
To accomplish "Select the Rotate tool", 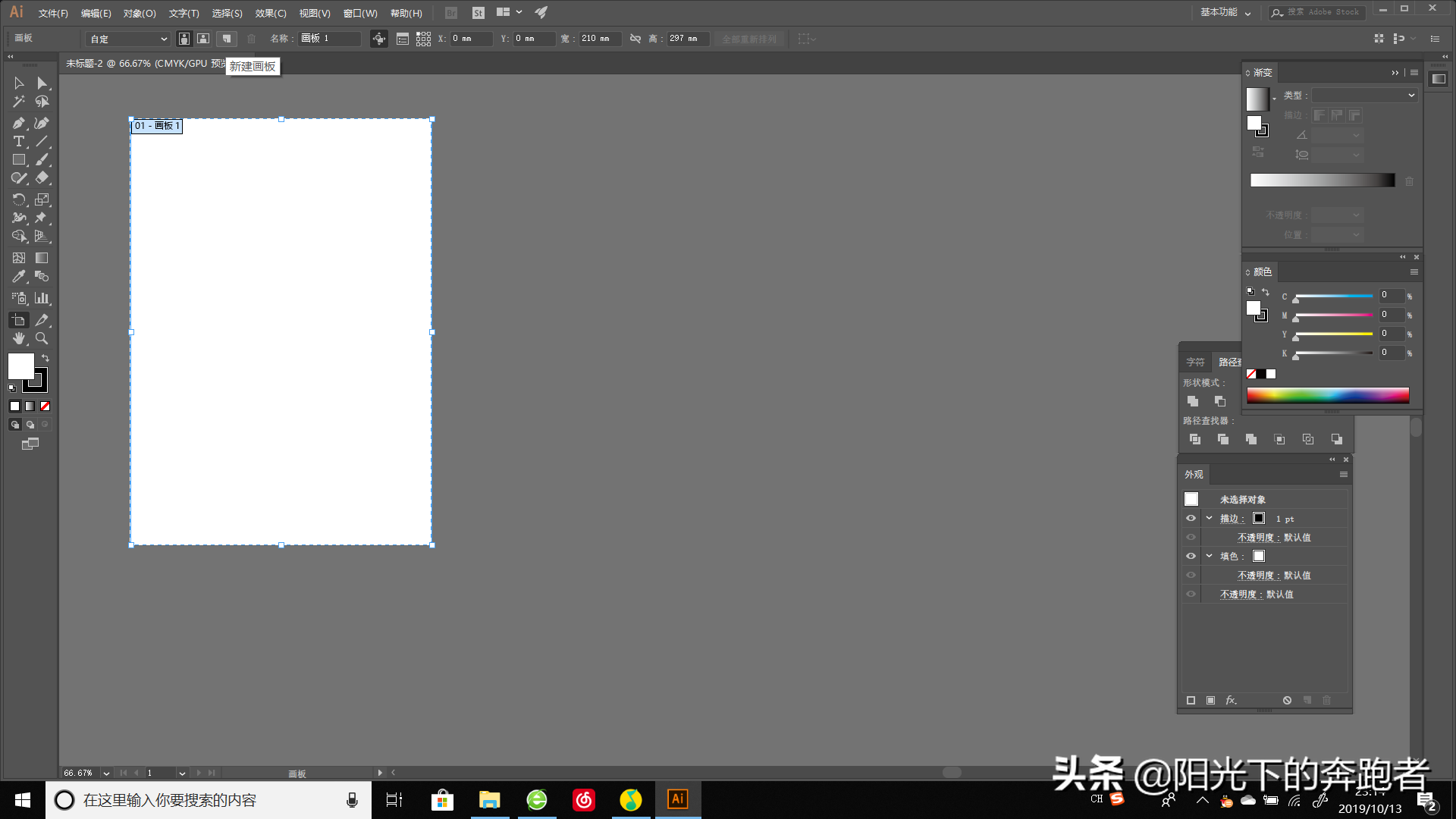I will tap(19, 199).
